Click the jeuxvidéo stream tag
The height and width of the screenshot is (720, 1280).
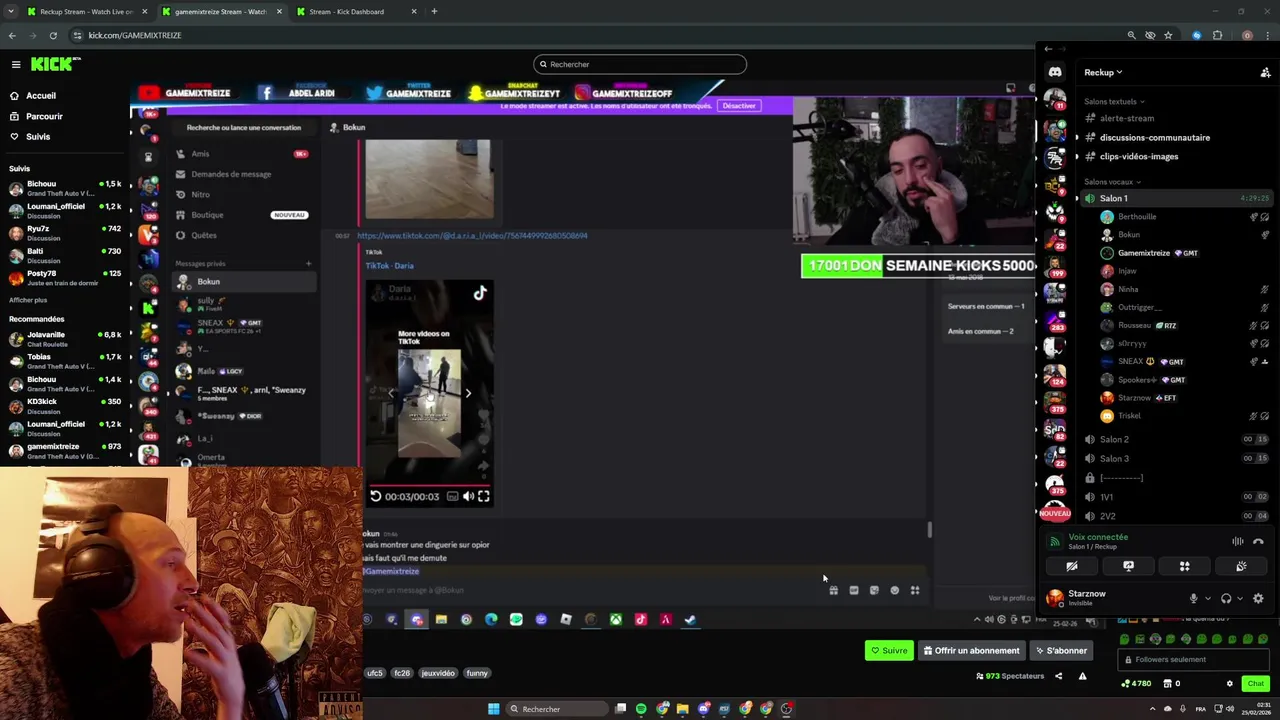pos(438,673)
